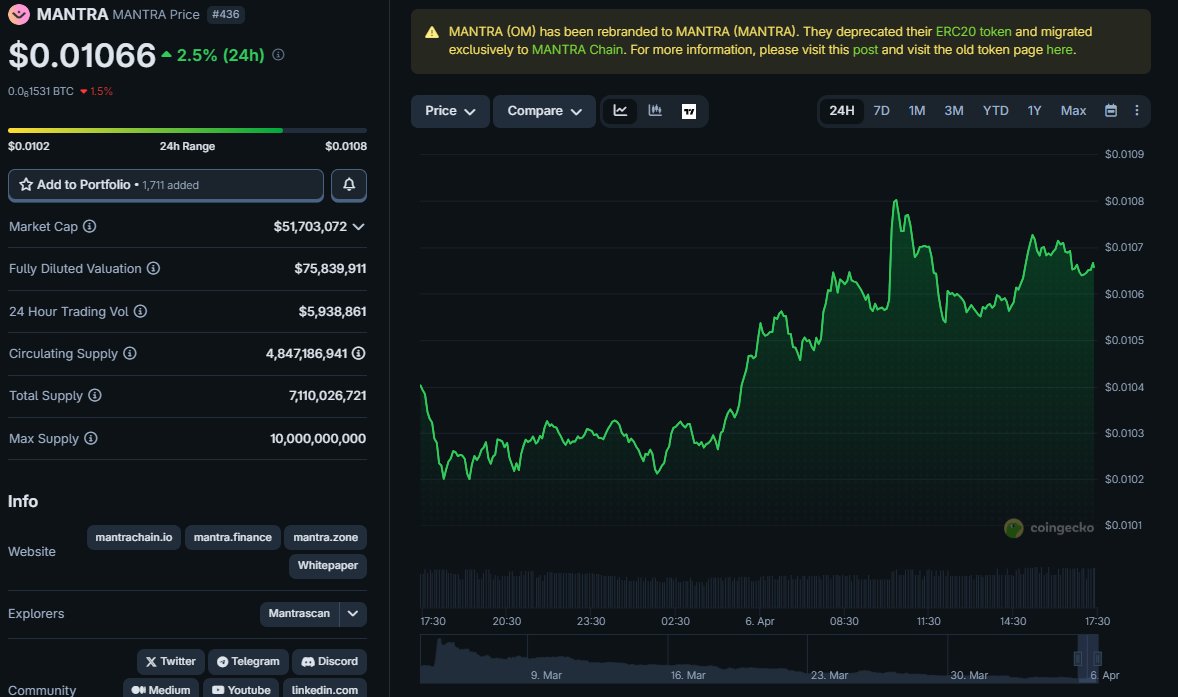Open the Price dropdown
This screenshot has height=697, width=1178.
450,111
